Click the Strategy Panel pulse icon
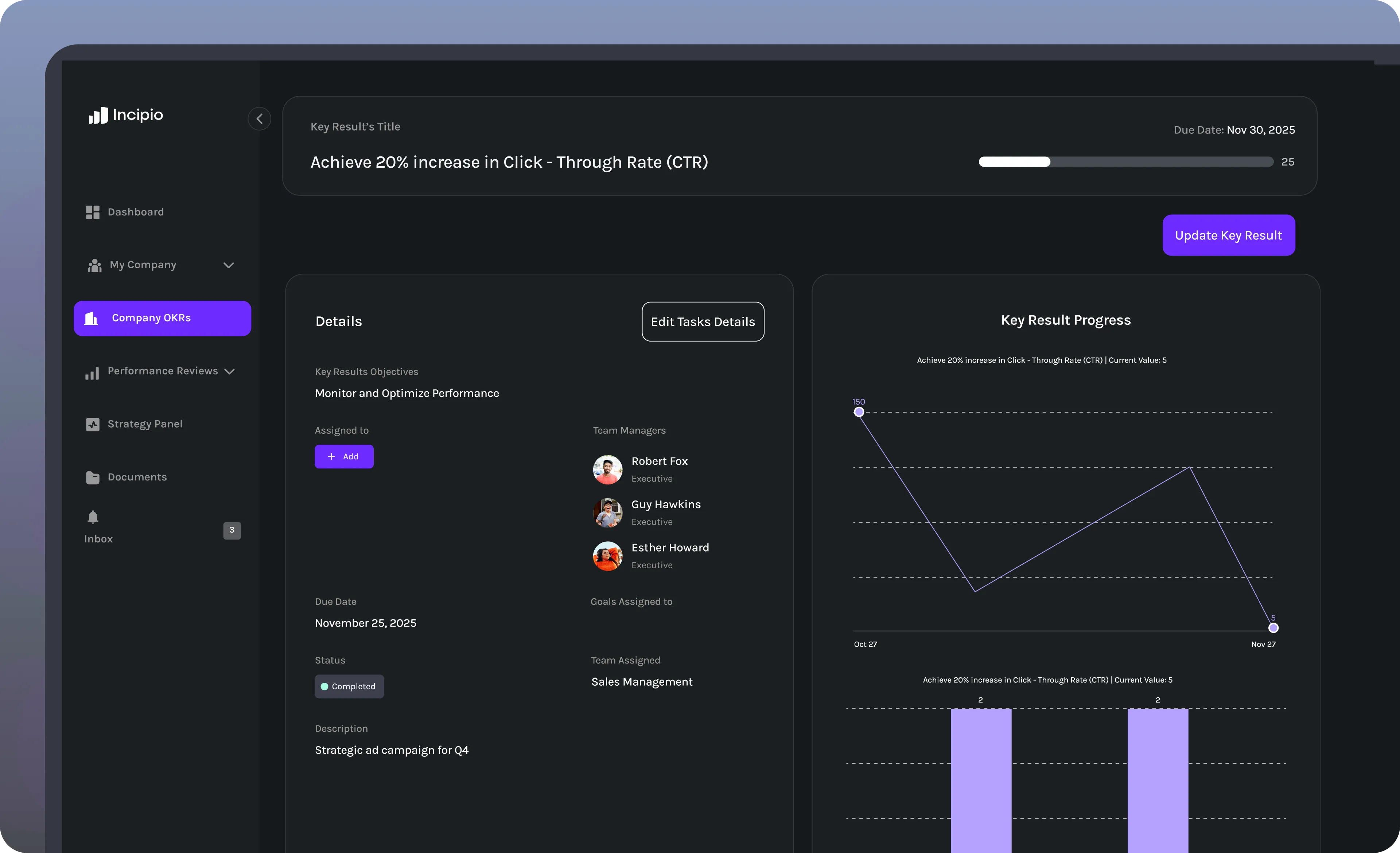The width and height of the screenshot is (1400, 853). pyautogui.click(x=93, y=424)
